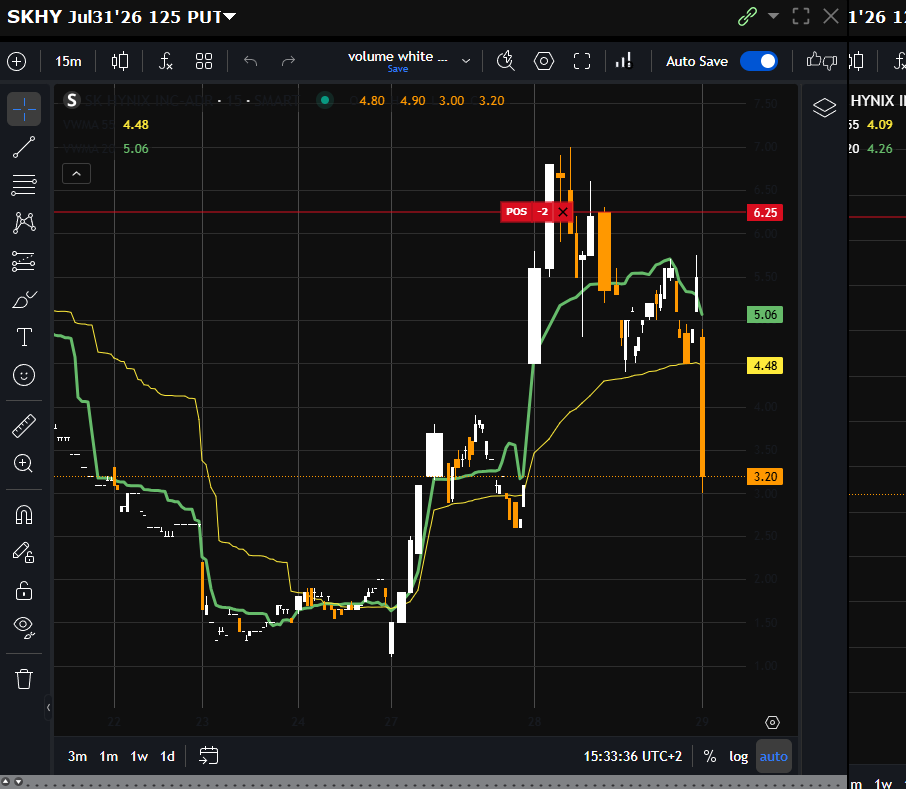Collapse the indicator legend chevron
The height and width of the screenshot is (789, 906).
76,174
